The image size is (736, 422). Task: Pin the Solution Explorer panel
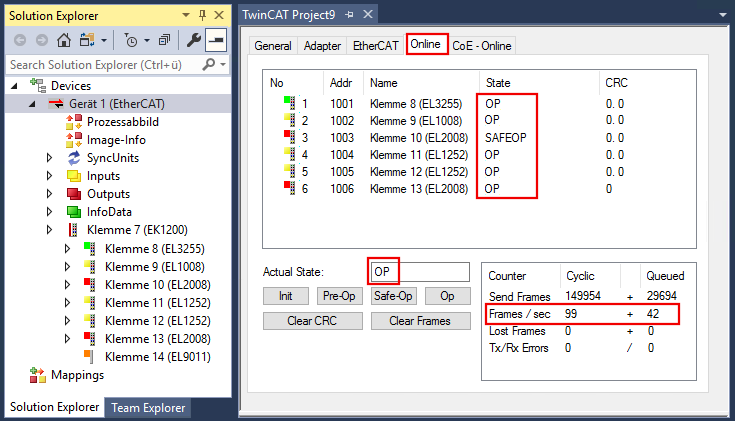point(202,15)
